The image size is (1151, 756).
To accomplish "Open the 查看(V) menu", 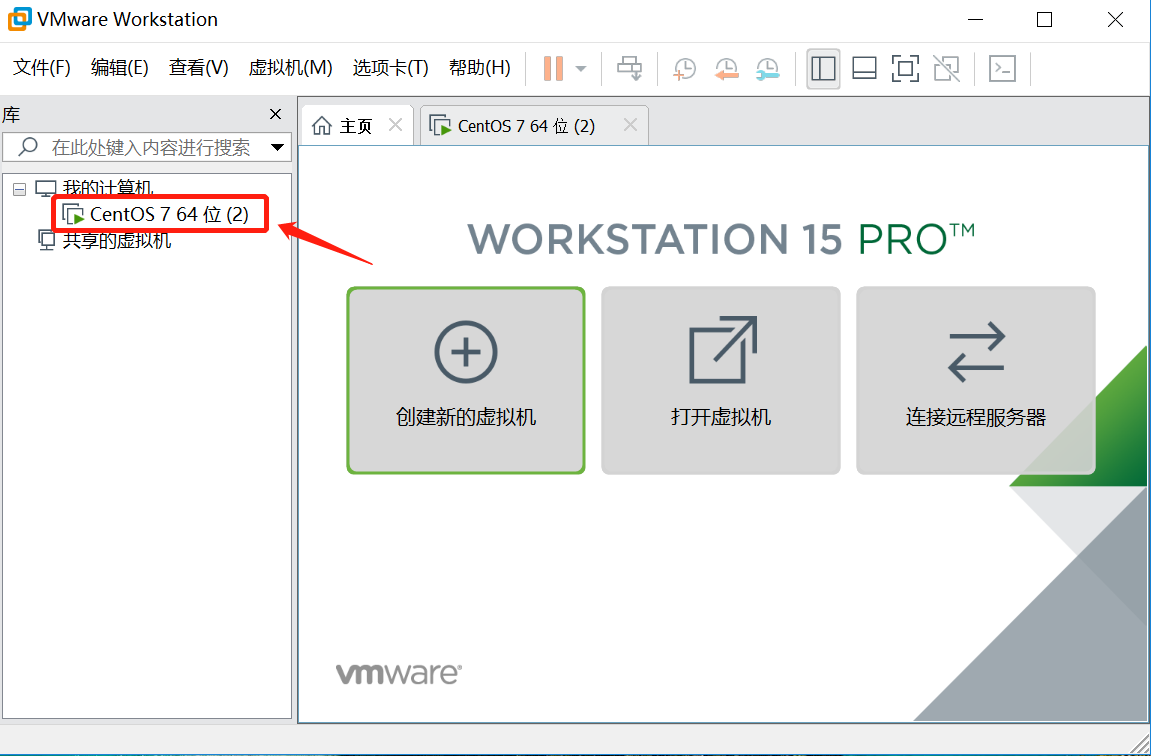I will click(198, 68).
